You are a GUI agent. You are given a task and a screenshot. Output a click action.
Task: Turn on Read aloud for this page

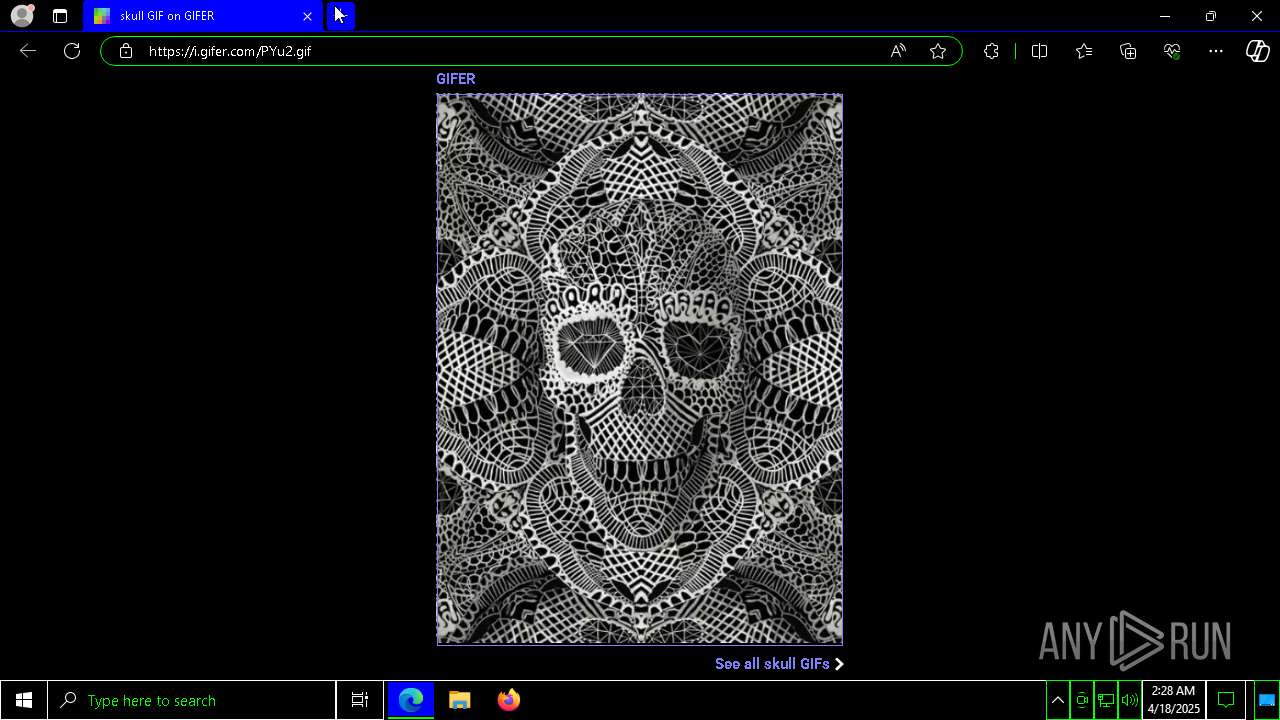pos(898,51)
